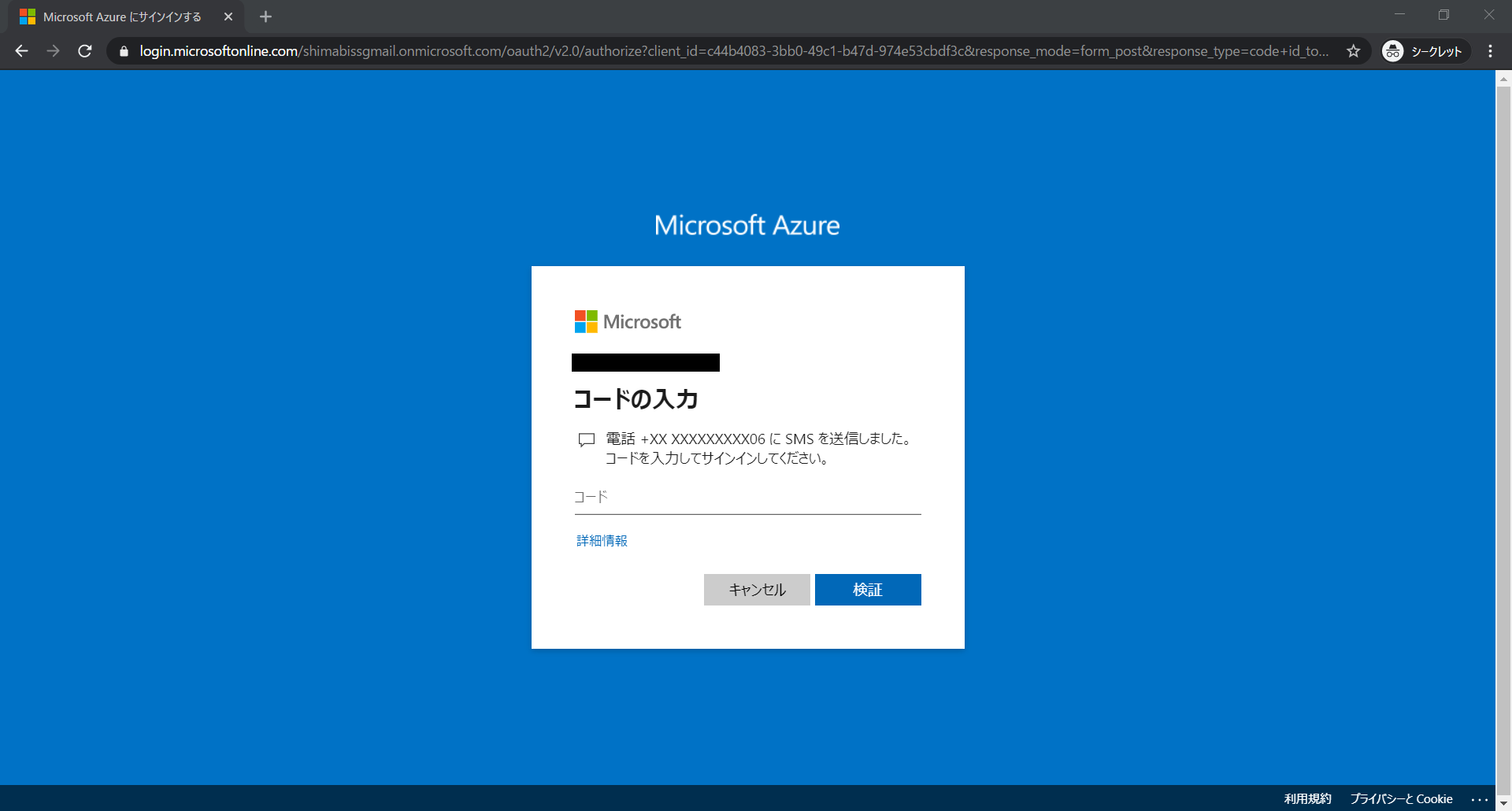
Task: Expand the footer ellipsis options
Action: point(1479,799)
